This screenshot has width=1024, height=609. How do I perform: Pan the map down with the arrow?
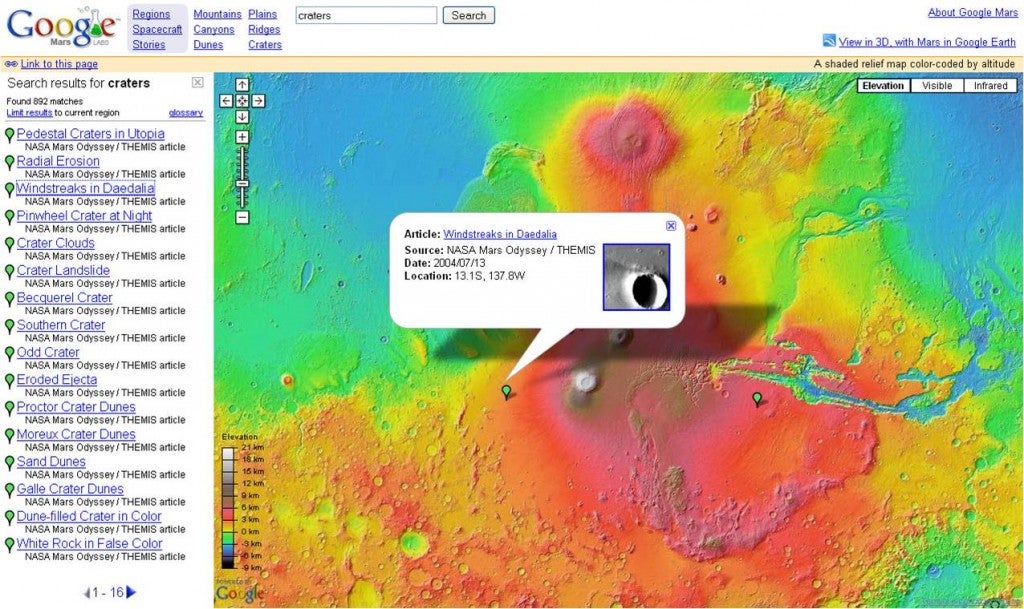click(x=242, y=117)
